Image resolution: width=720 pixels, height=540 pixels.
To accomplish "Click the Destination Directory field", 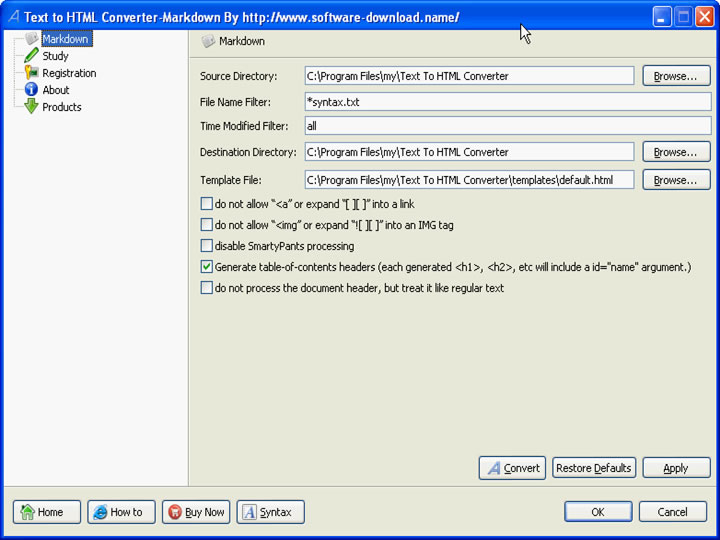I will pos(469,152).
